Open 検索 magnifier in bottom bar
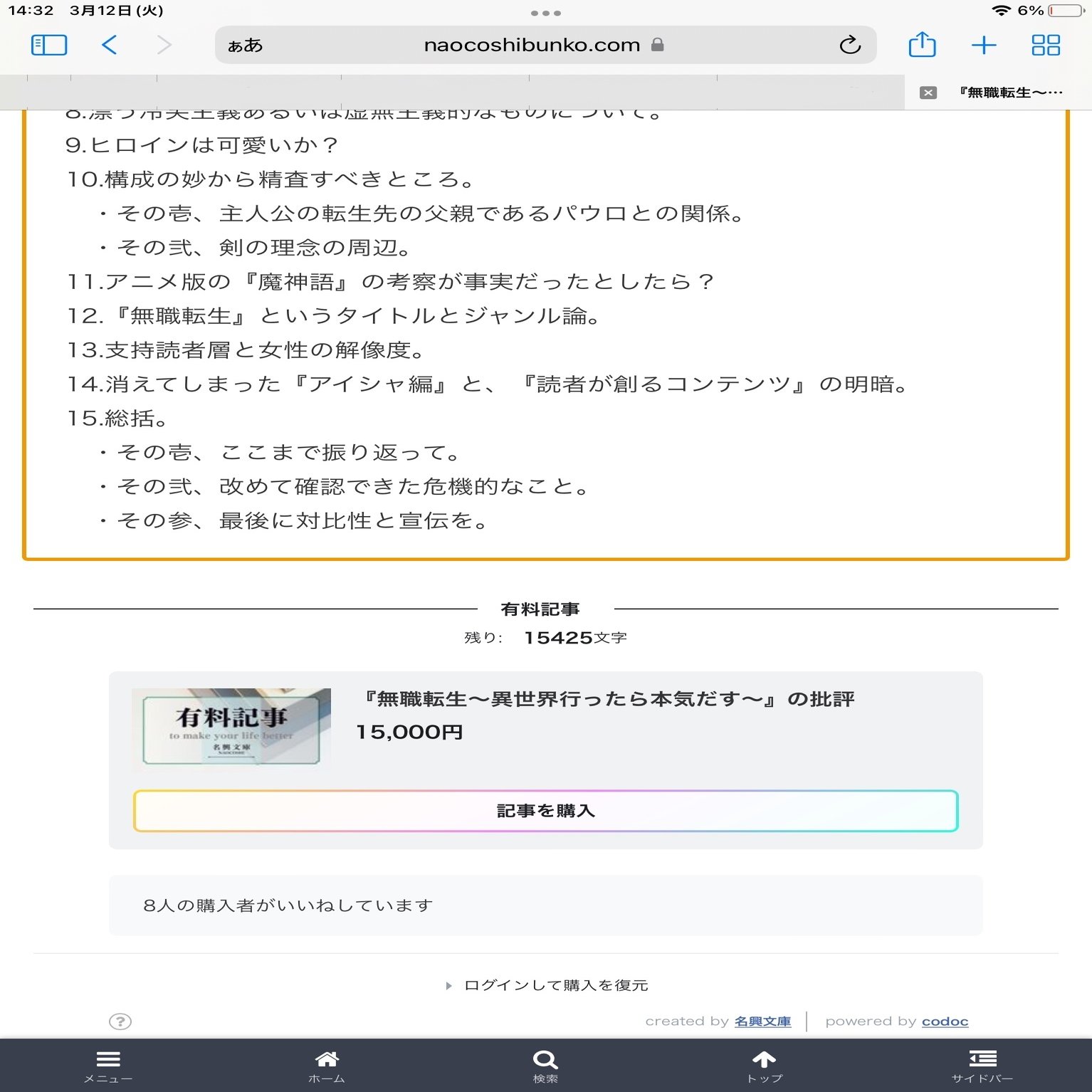This screenshot has width=1092, height=1092. 545,1066
